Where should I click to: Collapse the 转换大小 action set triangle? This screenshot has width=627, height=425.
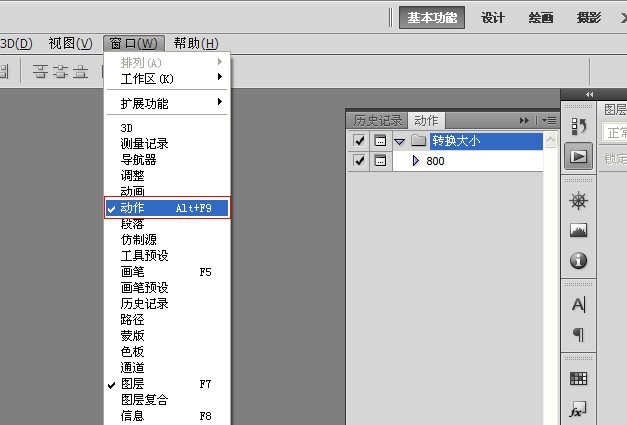point(399,141)
